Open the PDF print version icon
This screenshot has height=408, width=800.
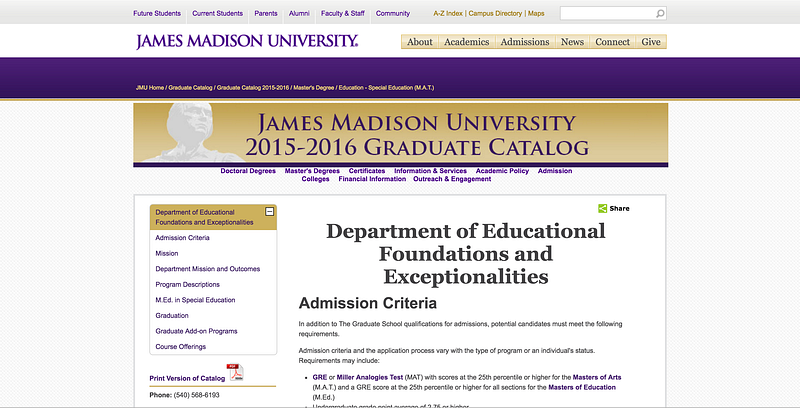pos(235,372)
